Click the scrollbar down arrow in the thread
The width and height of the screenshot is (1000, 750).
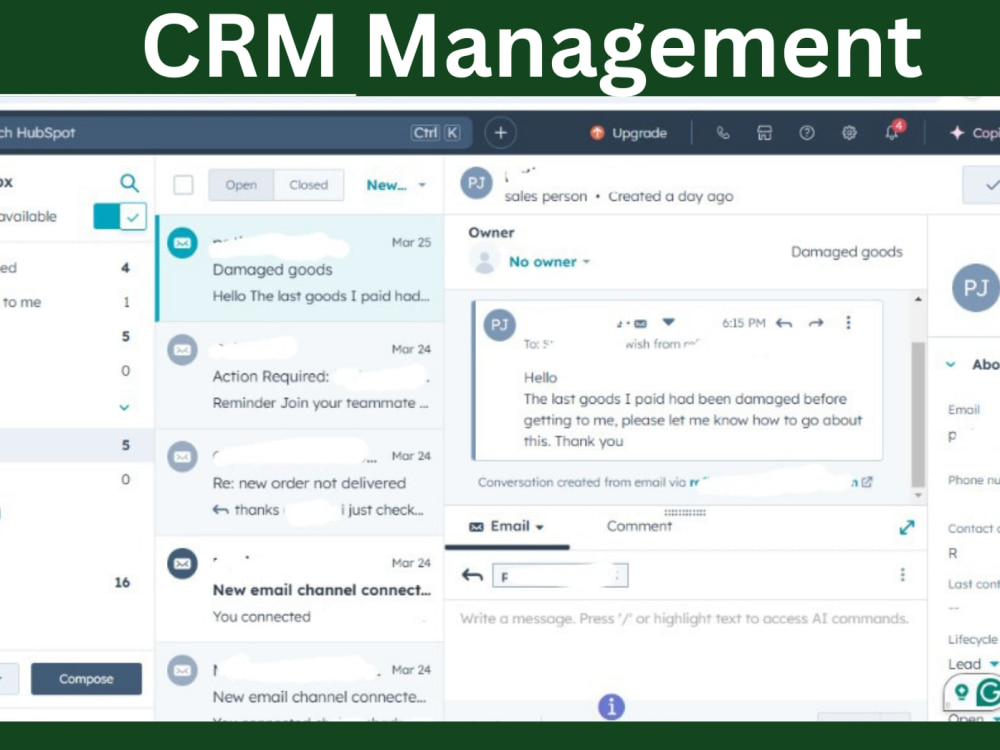(x=918, y=495)
